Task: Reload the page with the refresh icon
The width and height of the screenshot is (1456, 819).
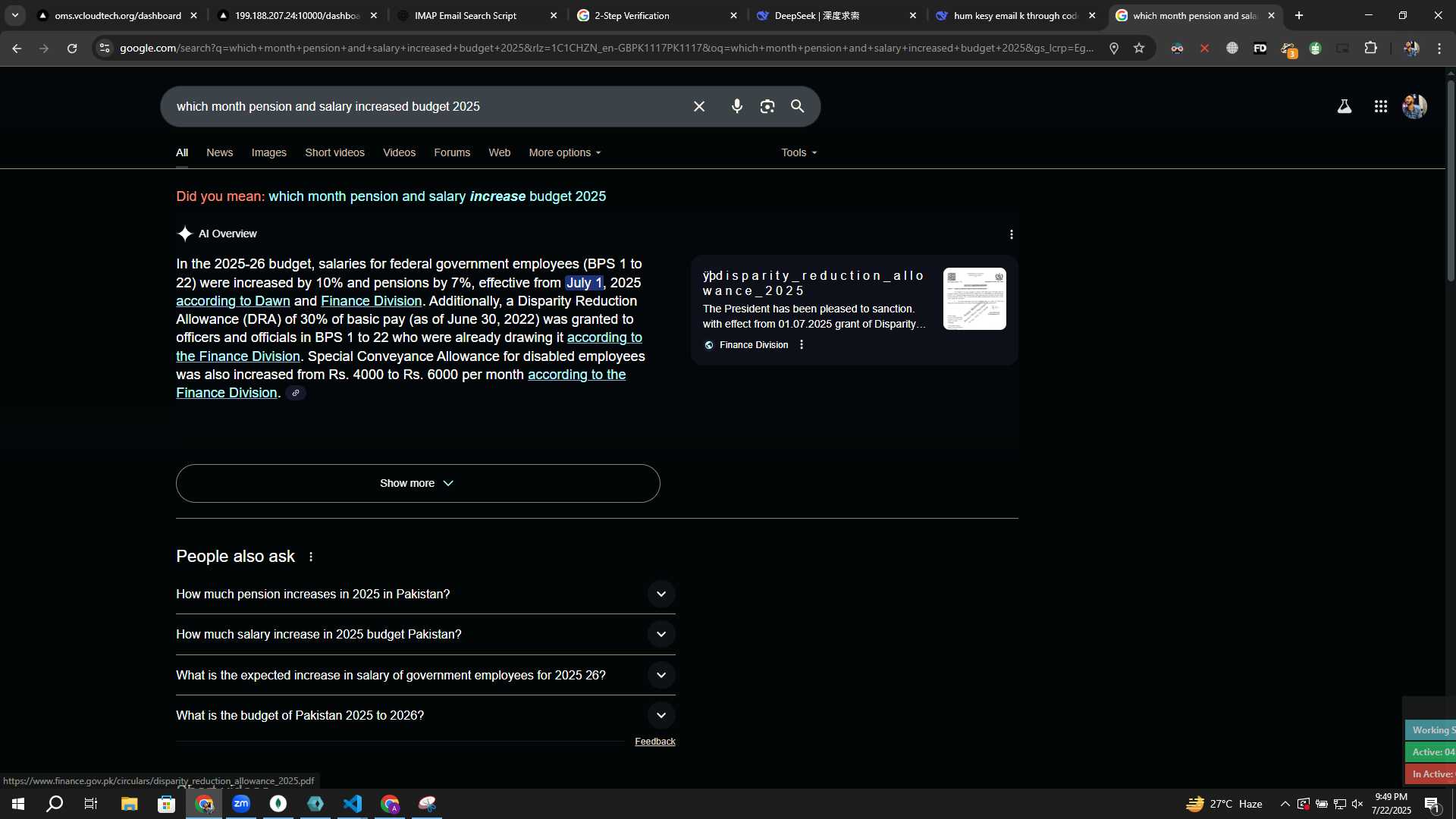Action: 71,48
